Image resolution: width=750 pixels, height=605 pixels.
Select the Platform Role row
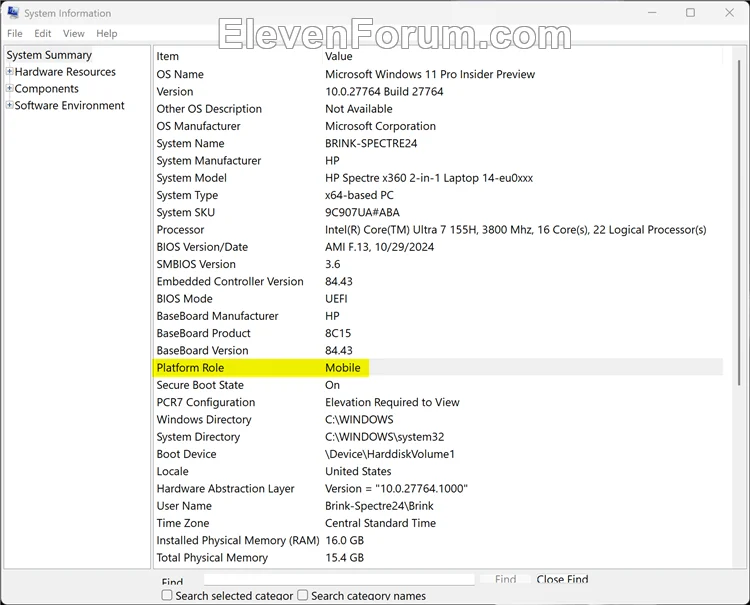(438, 367)
